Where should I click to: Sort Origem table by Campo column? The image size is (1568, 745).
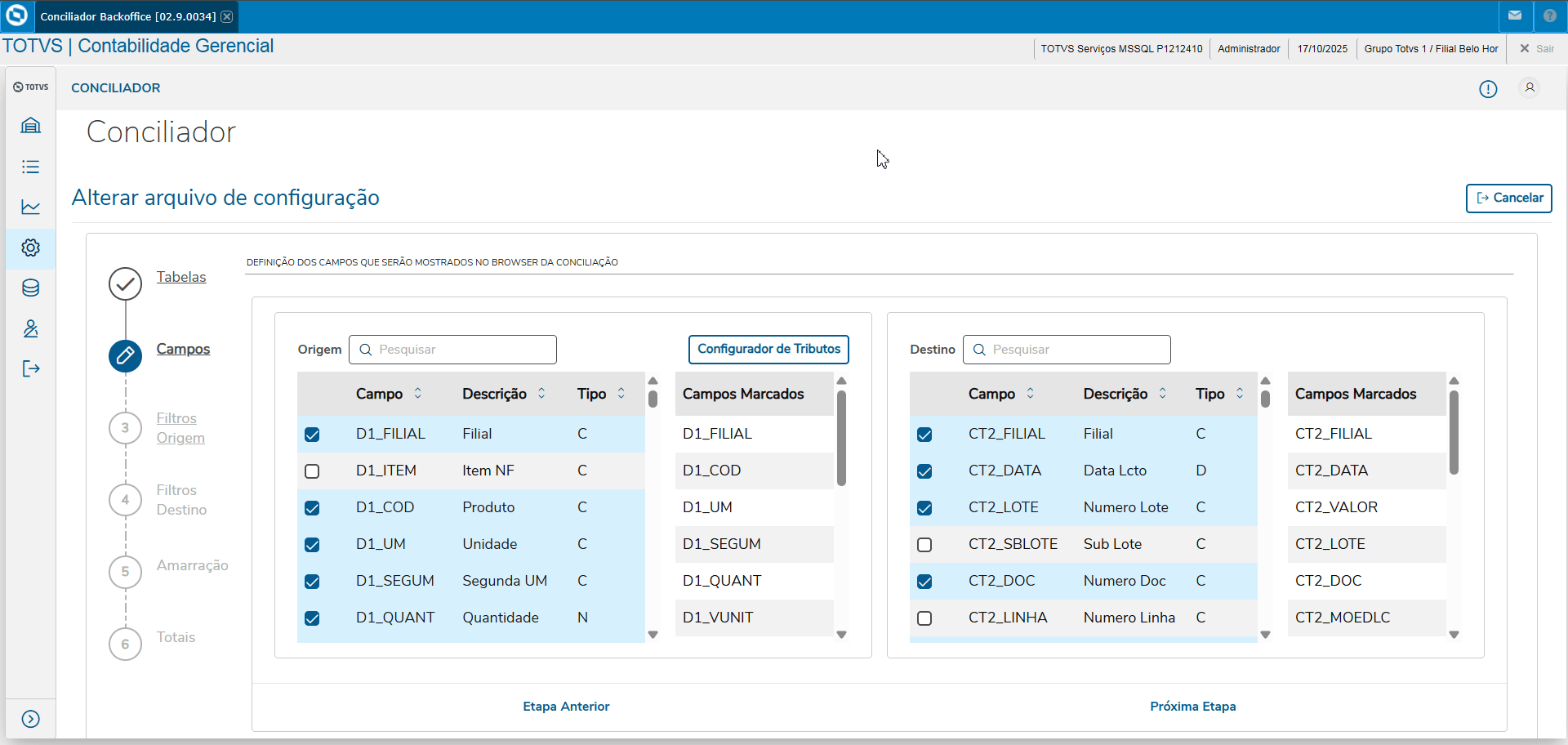(x=418, y=394)
